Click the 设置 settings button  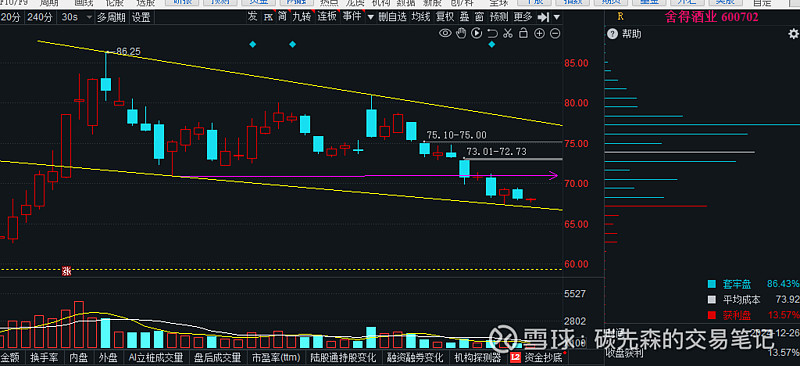(x=141, y=17)
